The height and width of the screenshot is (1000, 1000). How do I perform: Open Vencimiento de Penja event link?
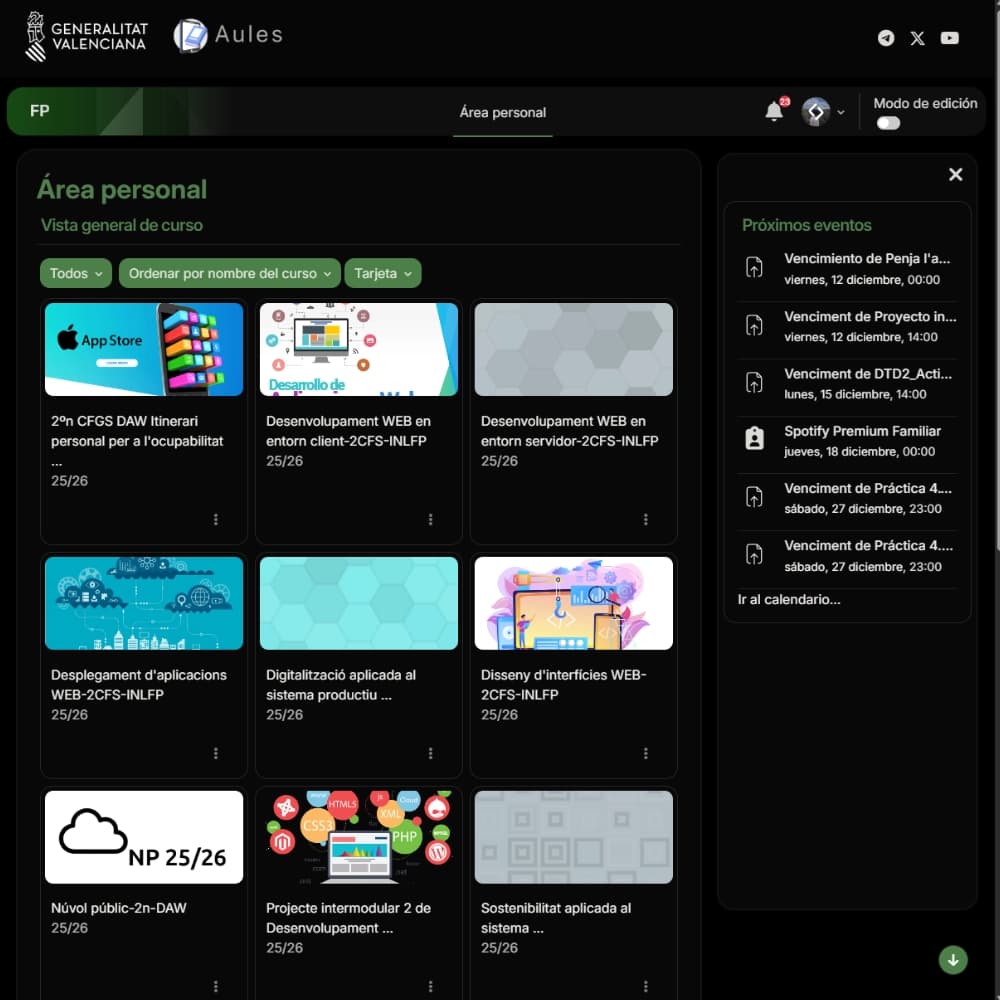tap(866, 258)
